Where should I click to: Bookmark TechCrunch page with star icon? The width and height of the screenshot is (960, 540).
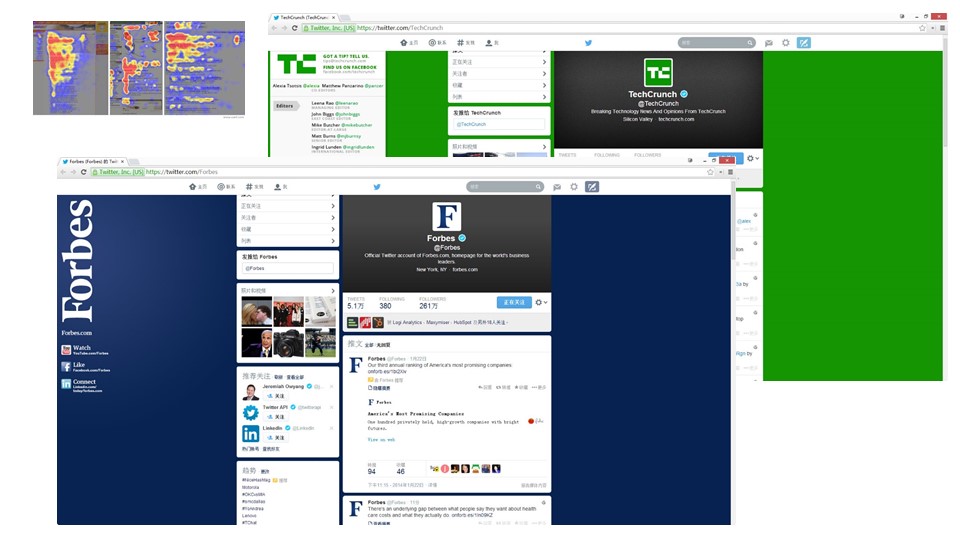922,28
